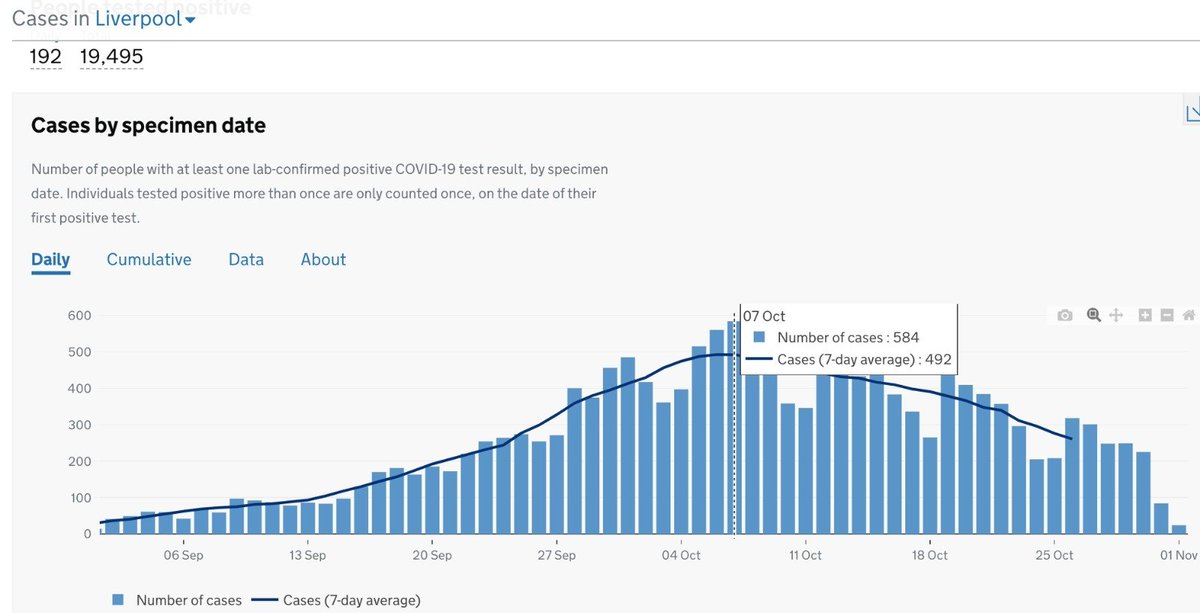1200x613 pixels.
Task: Open the chart enlarge icon at top right
Action: click(1192, 113)
